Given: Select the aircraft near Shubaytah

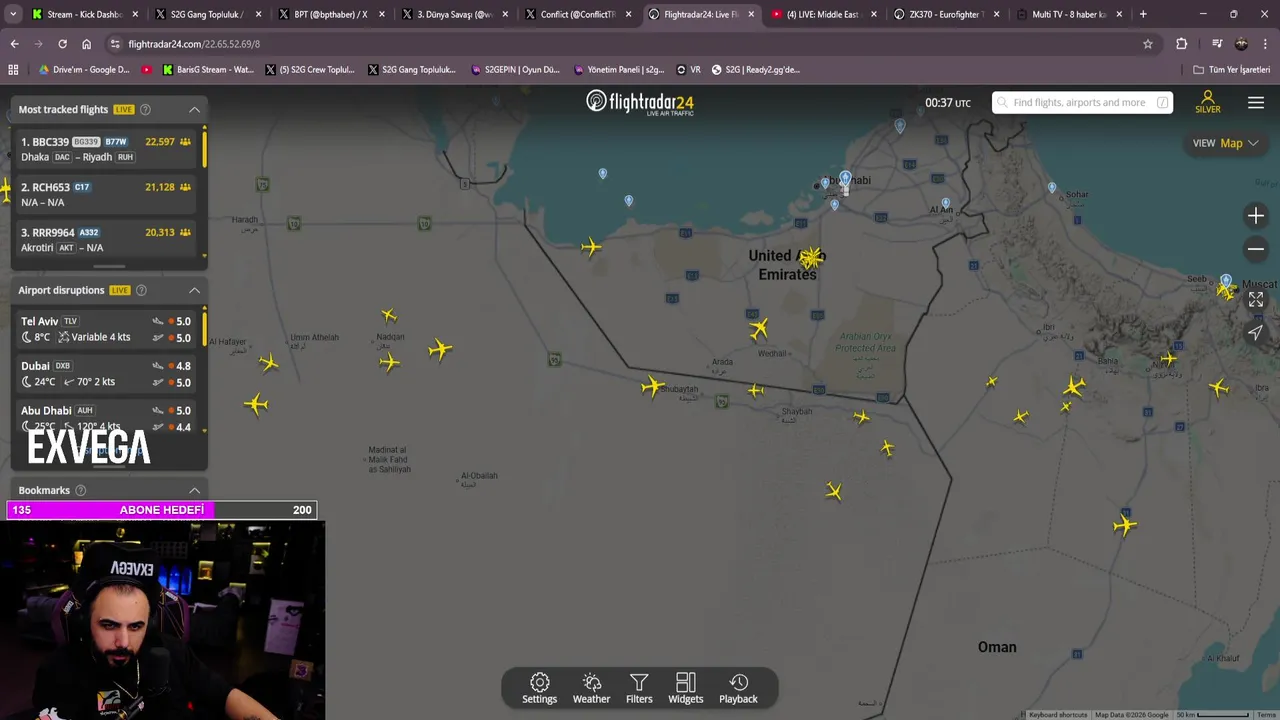Looking at the screenshot, I should (653, 386).
